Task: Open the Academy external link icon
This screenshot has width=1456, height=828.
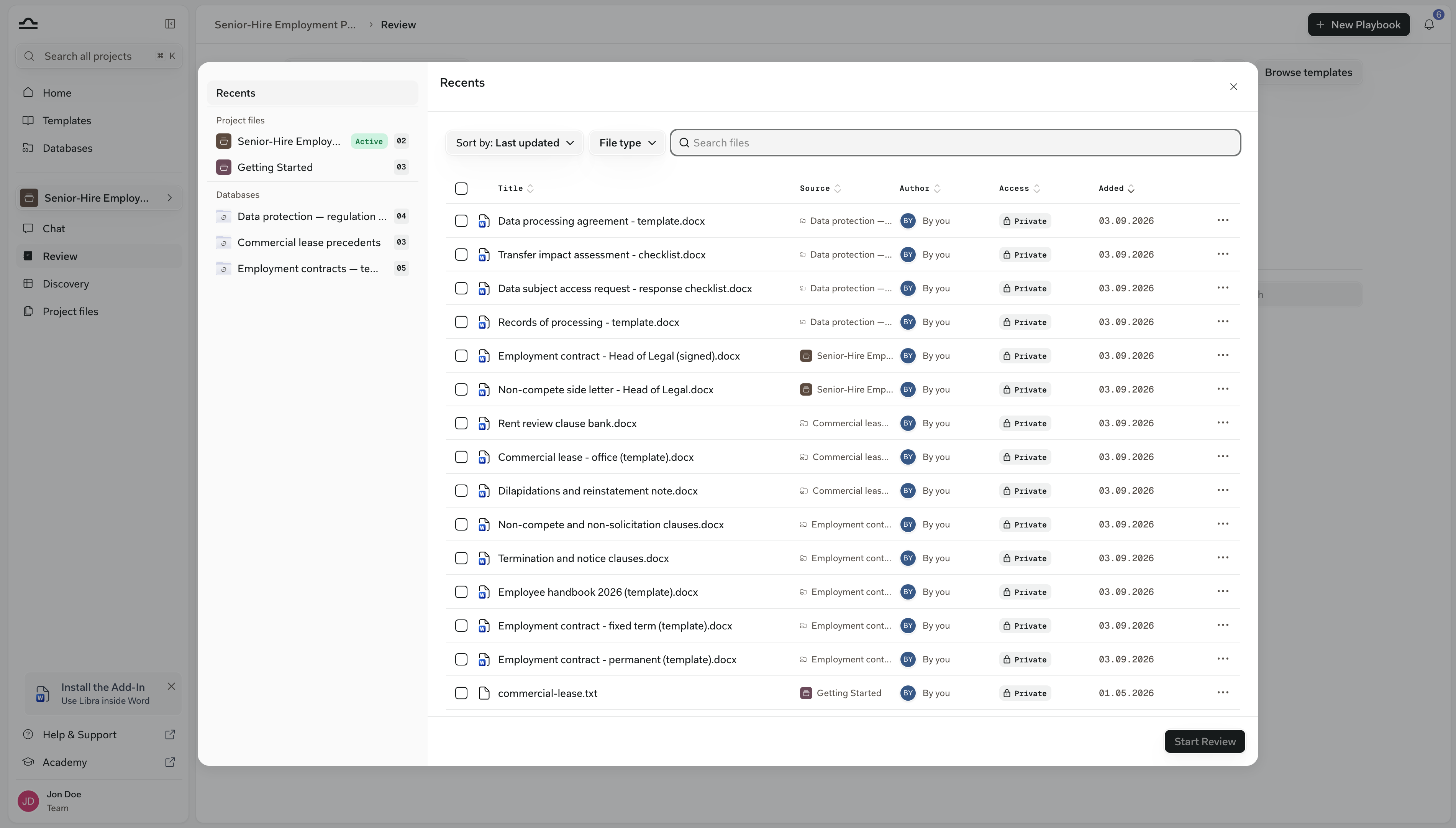Action: (170, 762)
